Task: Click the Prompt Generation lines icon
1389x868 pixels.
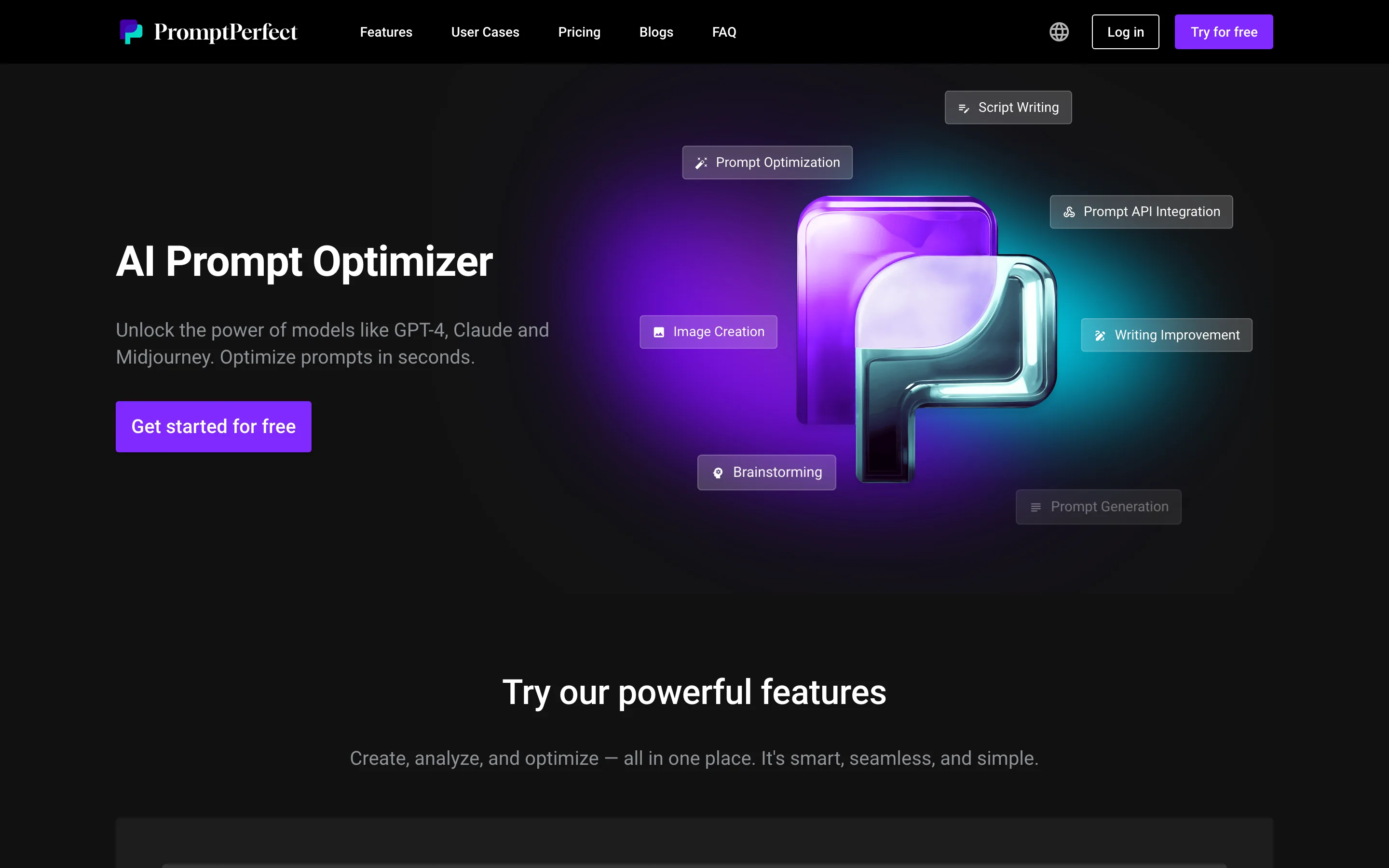Action: tap(1035, 507)
